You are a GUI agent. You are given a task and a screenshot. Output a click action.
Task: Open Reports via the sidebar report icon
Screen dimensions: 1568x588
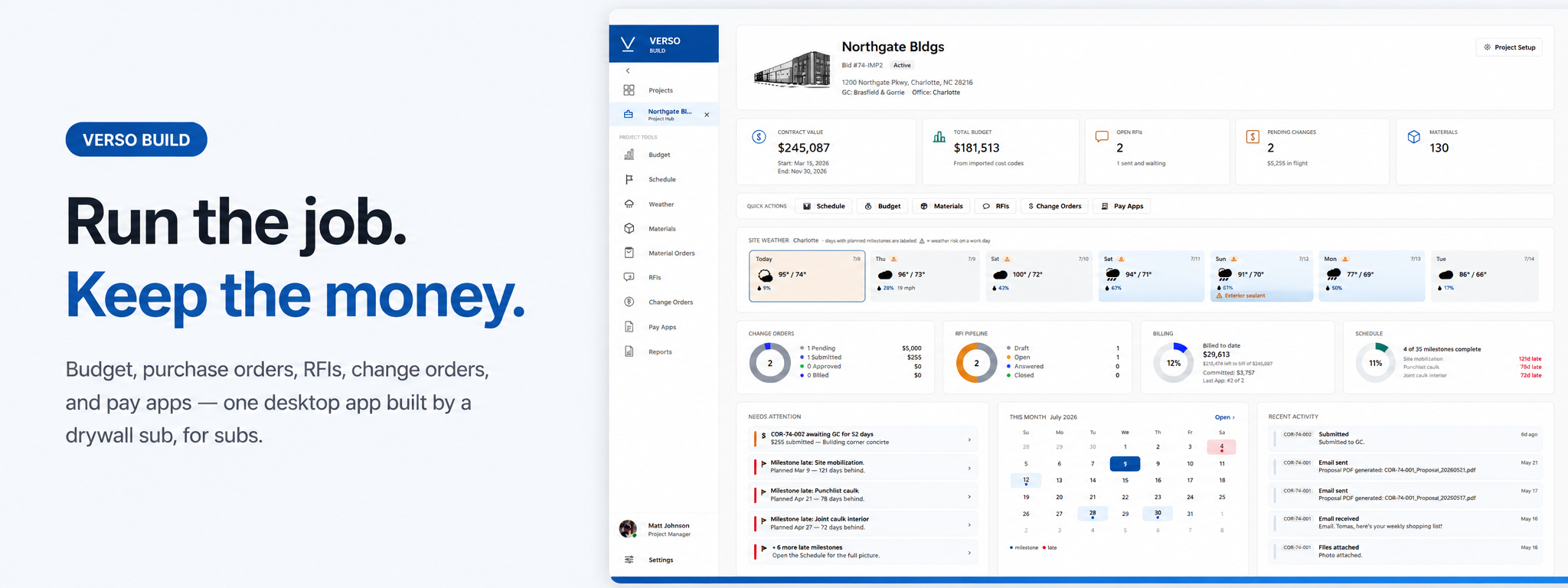tap(629, 351)
